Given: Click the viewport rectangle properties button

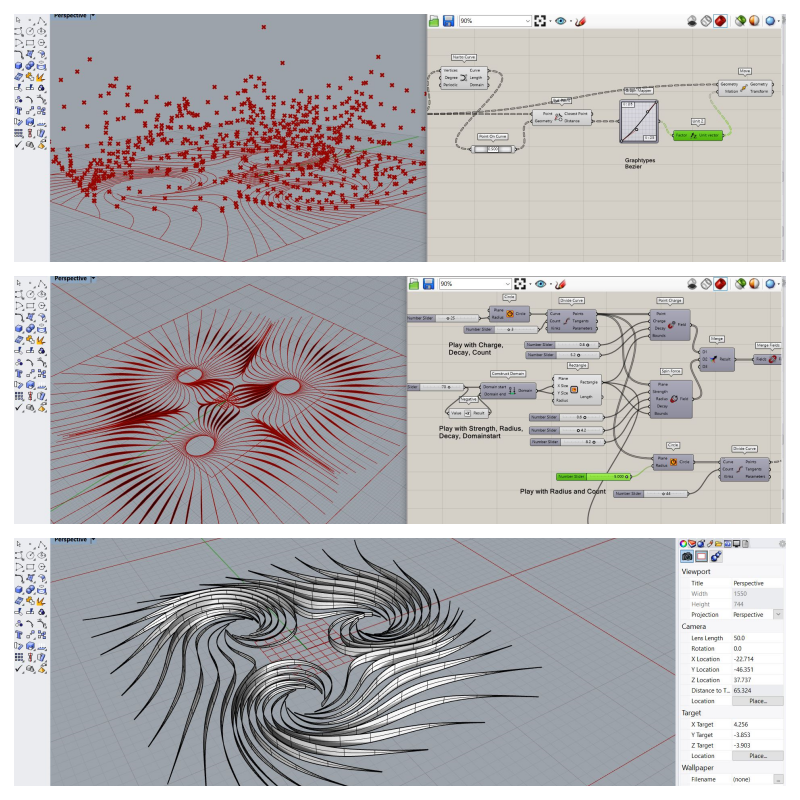Looking at the screenshot, I should click(702, 557).
